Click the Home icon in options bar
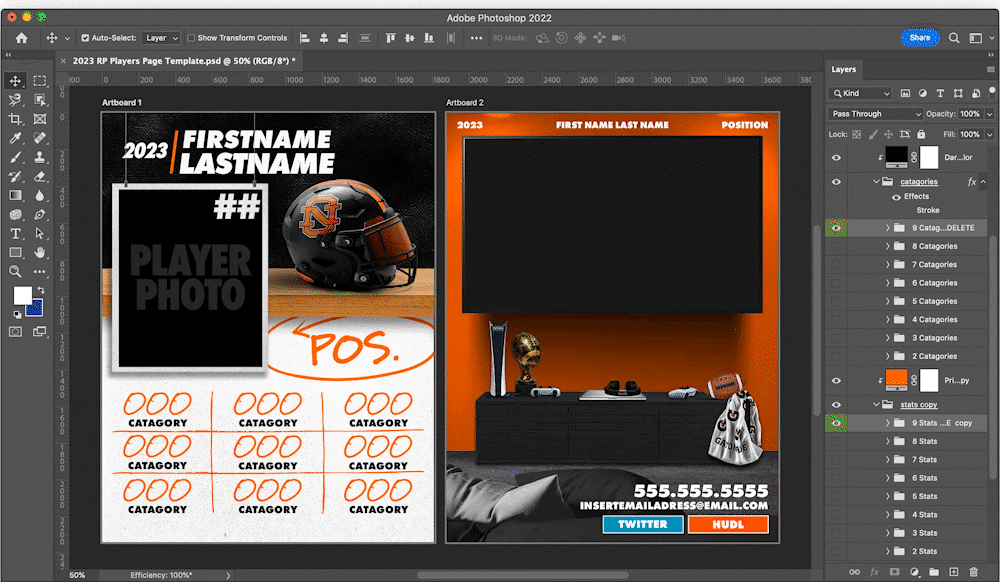 pos(21,38)
